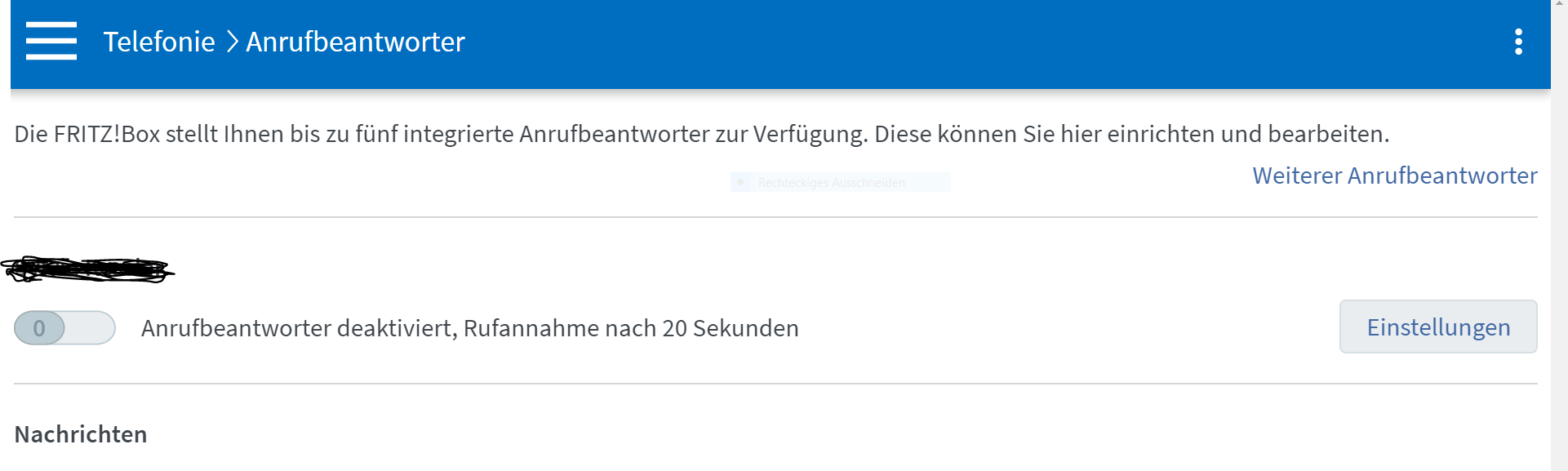Screen dimensions: 1568x471
Task: Select Telefonie in the breadcrumb
Action: (160, 42)
